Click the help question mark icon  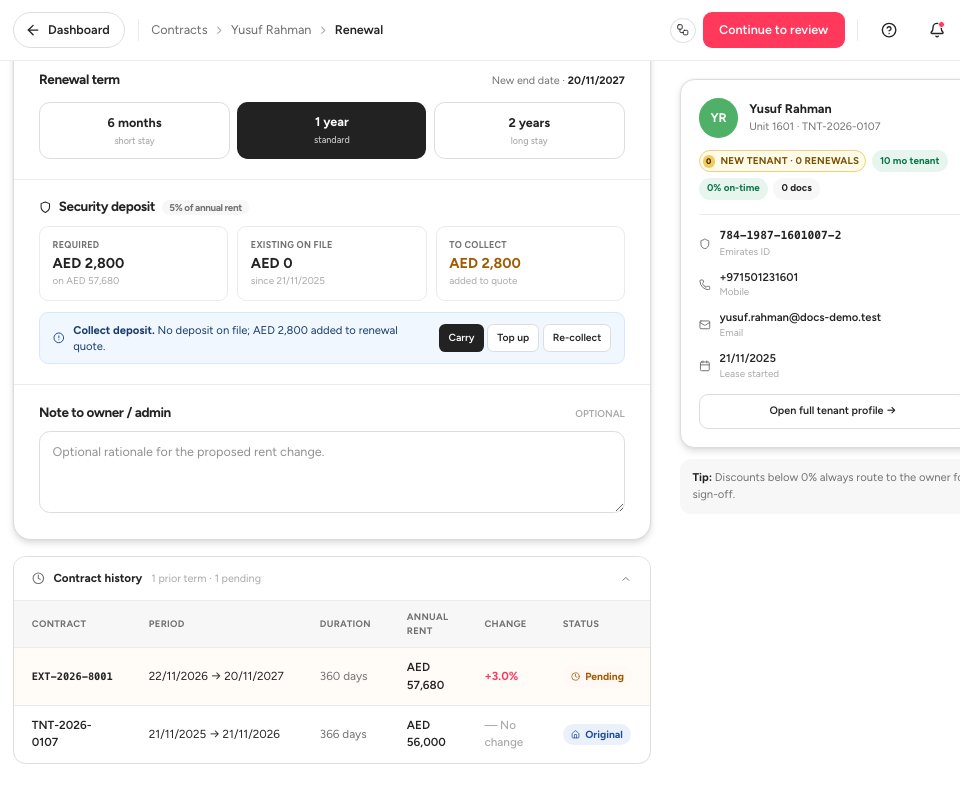click(888, 30)
